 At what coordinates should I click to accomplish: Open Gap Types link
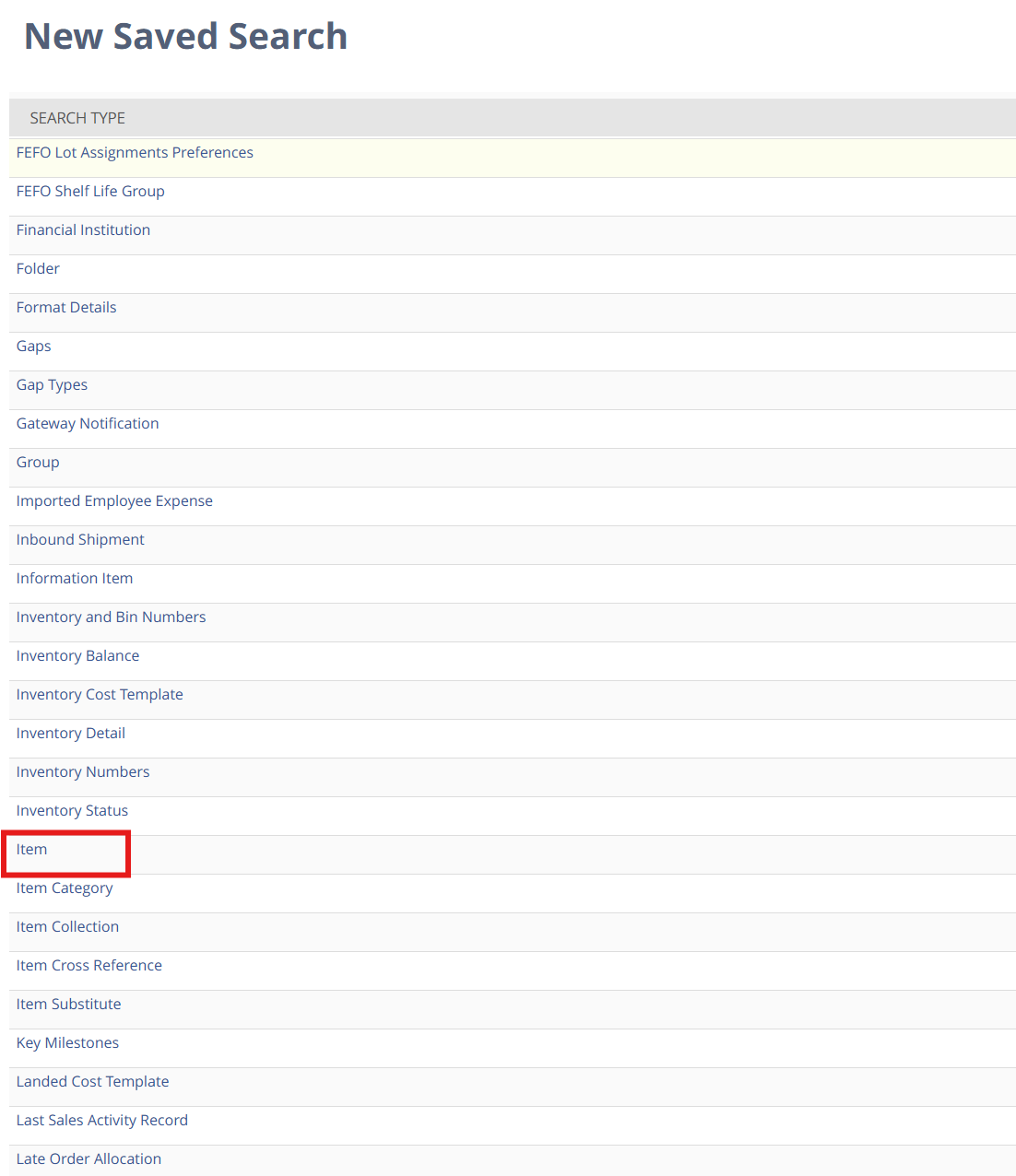52,385
